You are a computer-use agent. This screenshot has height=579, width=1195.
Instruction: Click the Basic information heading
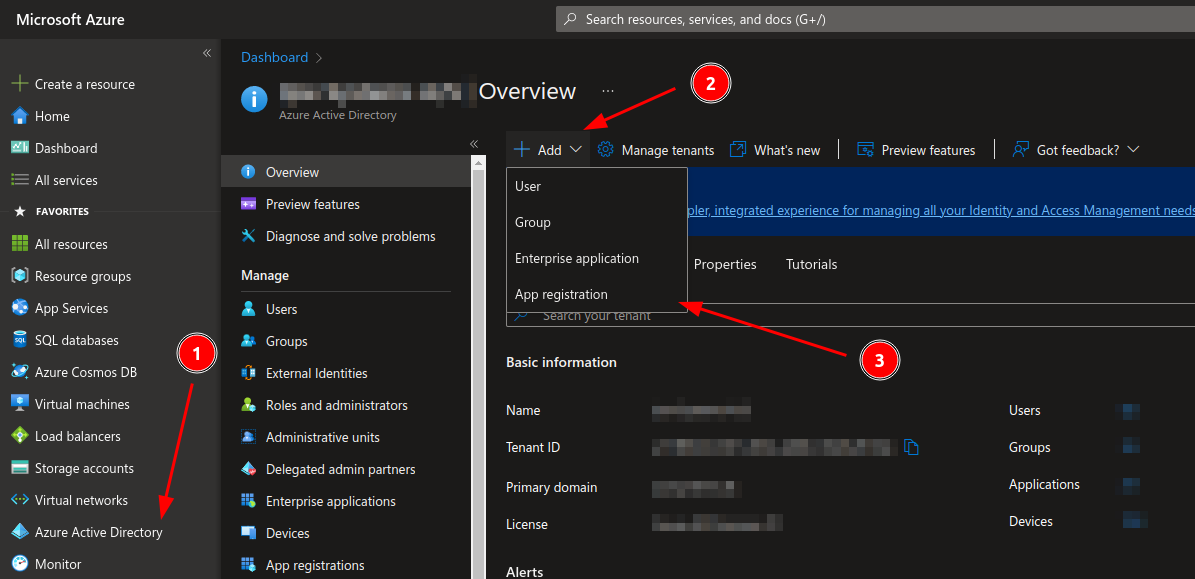tap(561, 363)
